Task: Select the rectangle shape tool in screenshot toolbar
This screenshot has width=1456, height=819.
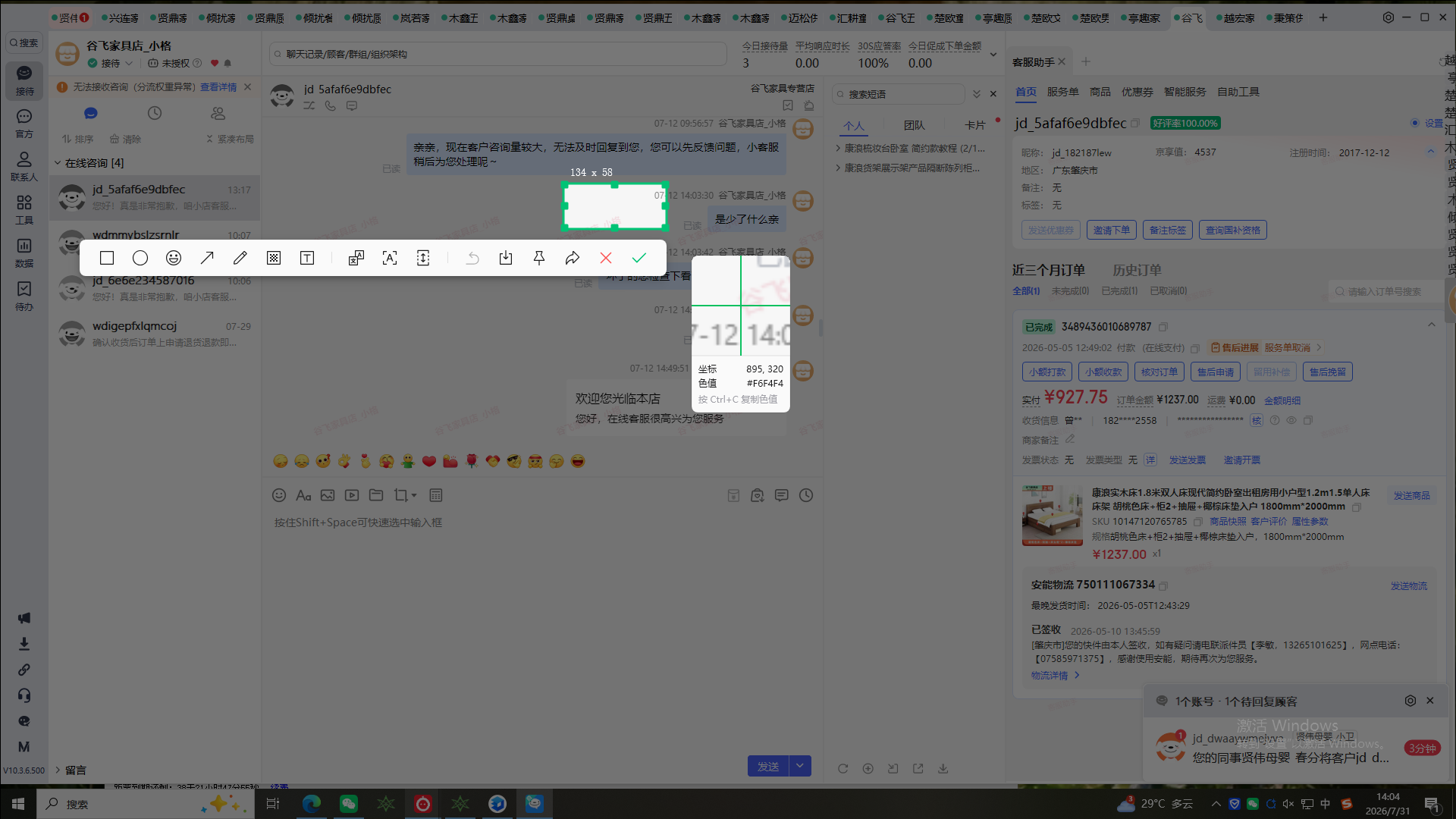Action: pos(107,259)
